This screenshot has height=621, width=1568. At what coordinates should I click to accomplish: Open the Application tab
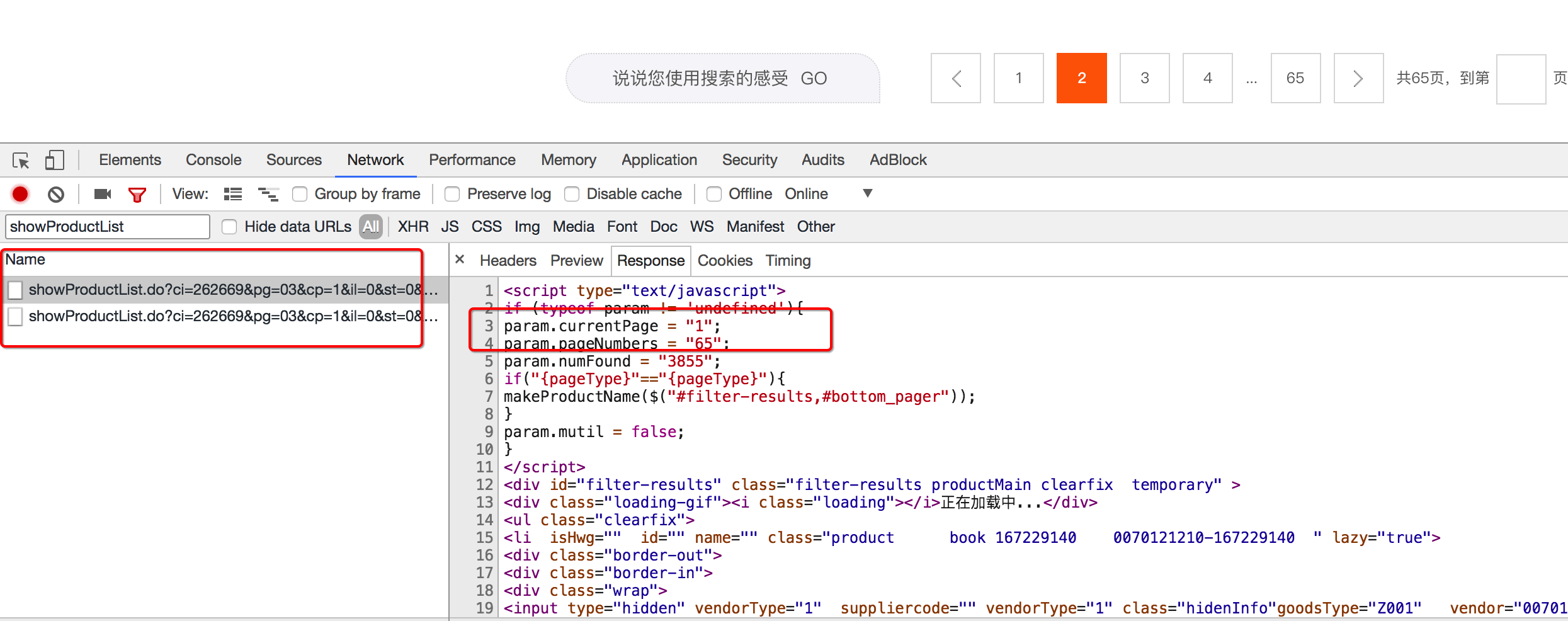[x=659, y=160]
